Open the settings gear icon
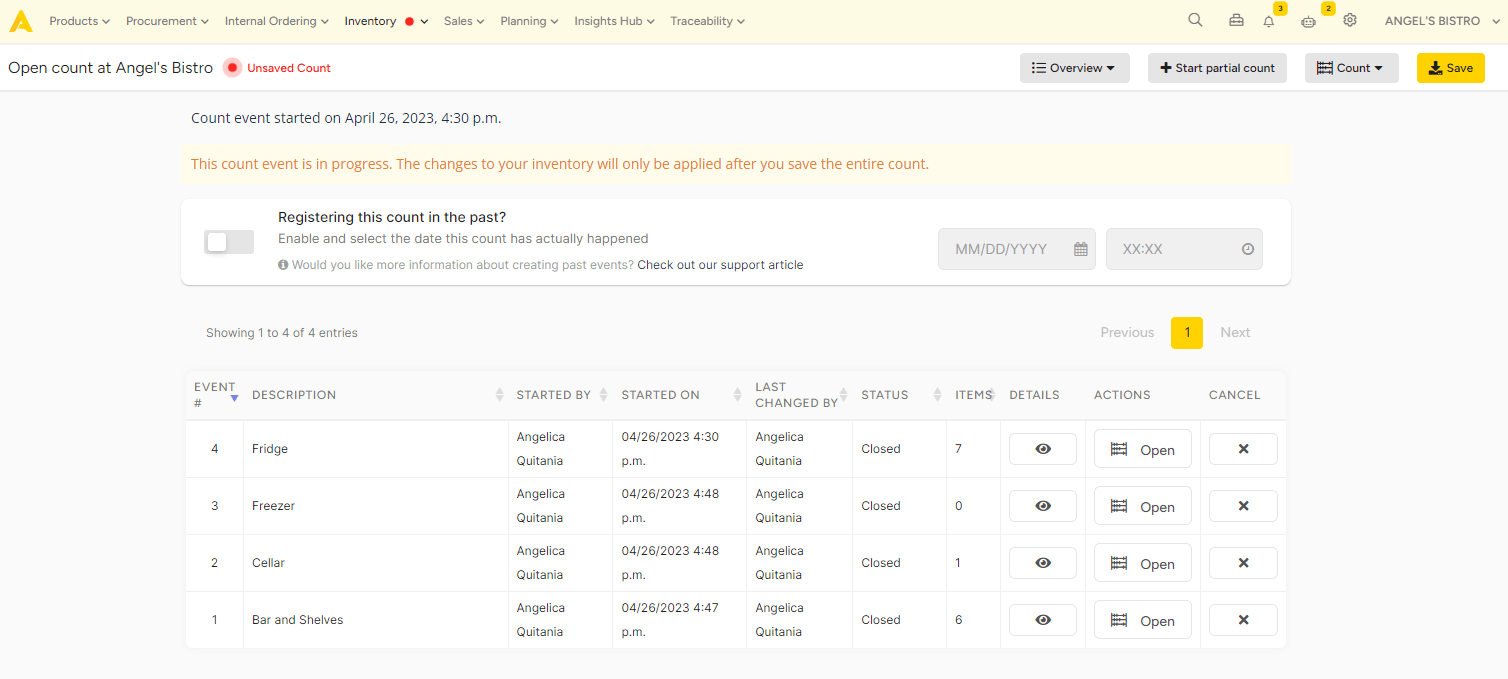The width and height of the screenshot is (1508, 679). tap(1350, 20)
